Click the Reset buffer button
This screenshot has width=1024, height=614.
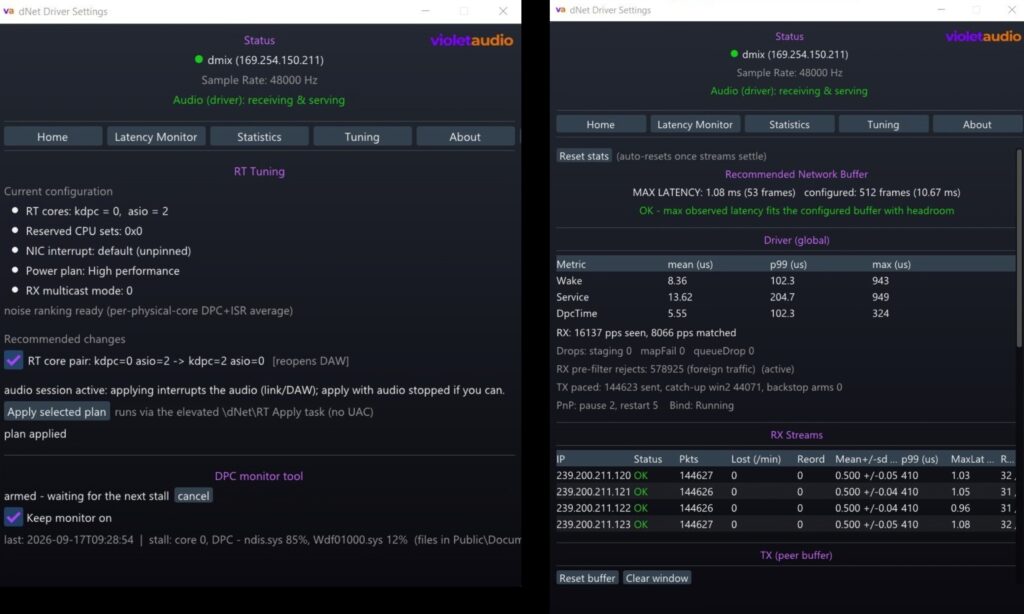587,578
